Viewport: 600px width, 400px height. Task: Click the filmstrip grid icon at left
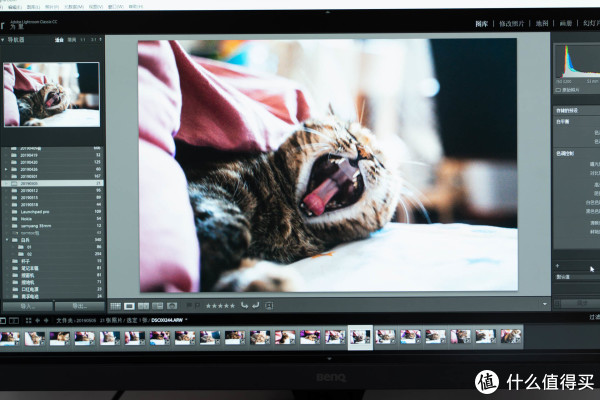point(14,321)
